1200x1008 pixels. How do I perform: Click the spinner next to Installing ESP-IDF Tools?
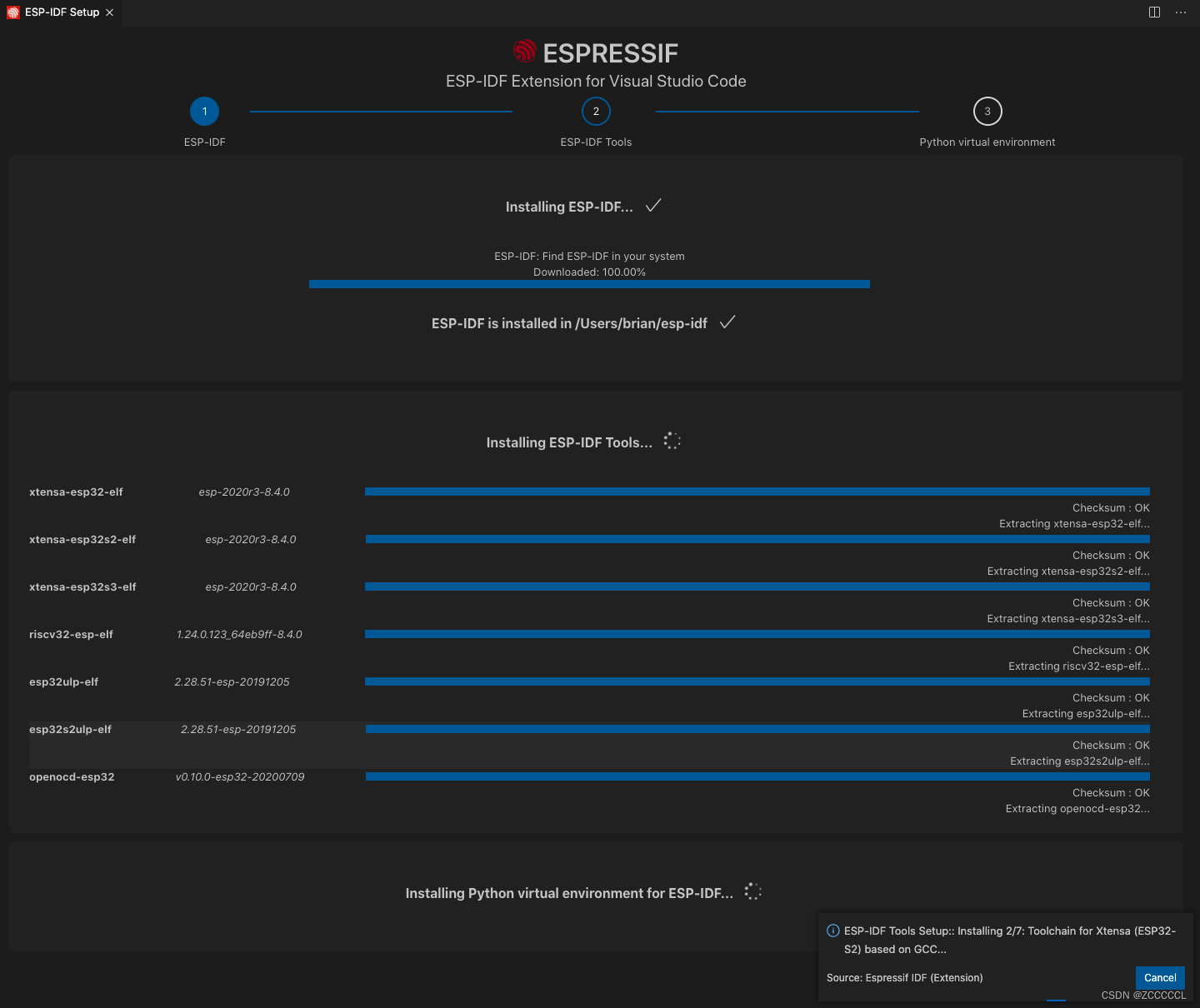pyautogui.click(x=672, y=442)
